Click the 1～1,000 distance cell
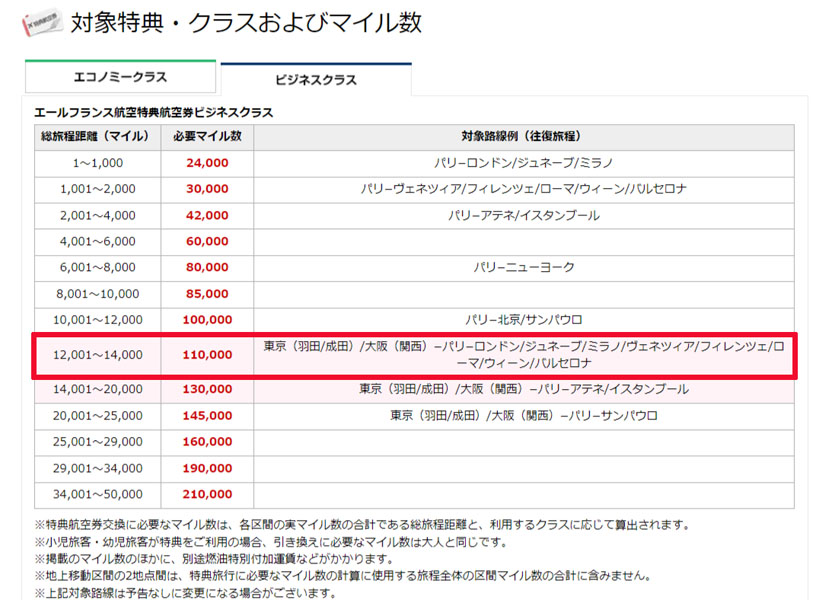 tap(97, 163)
